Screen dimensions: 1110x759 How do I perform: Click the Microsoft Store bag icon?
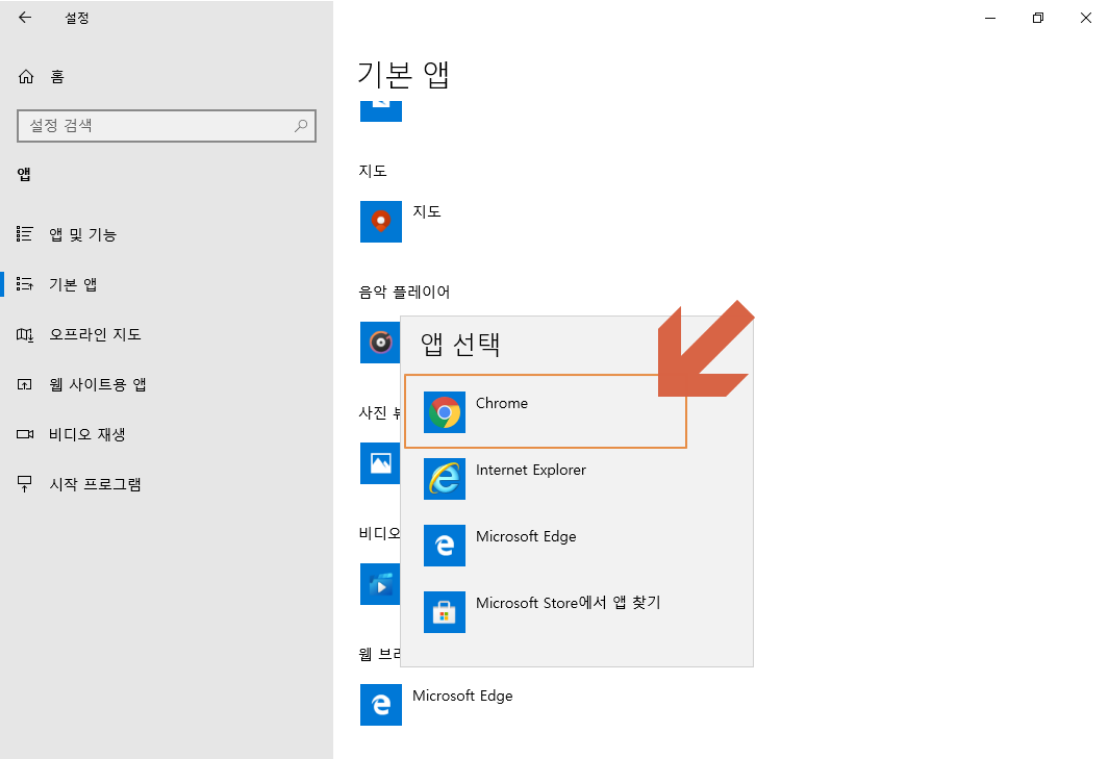click(445, 612)
